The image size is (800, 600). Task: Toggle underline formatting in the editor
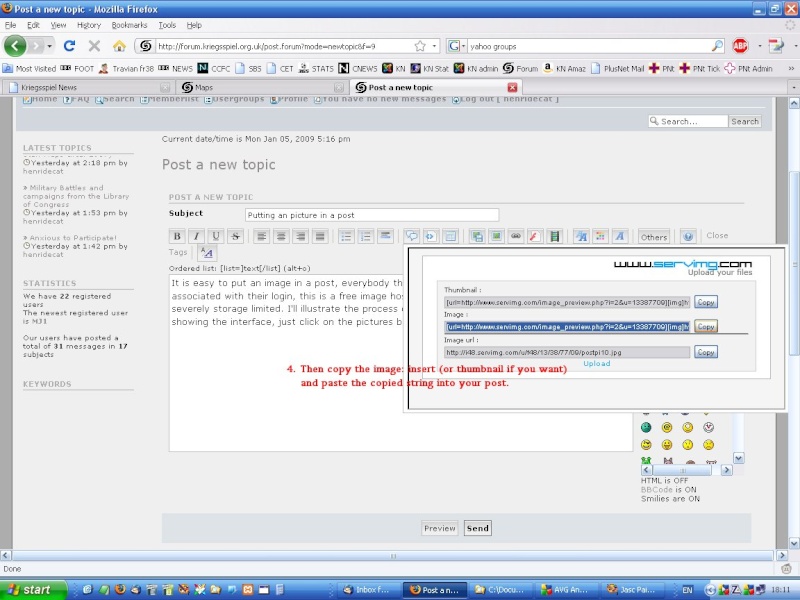click(x=216, y=236)
